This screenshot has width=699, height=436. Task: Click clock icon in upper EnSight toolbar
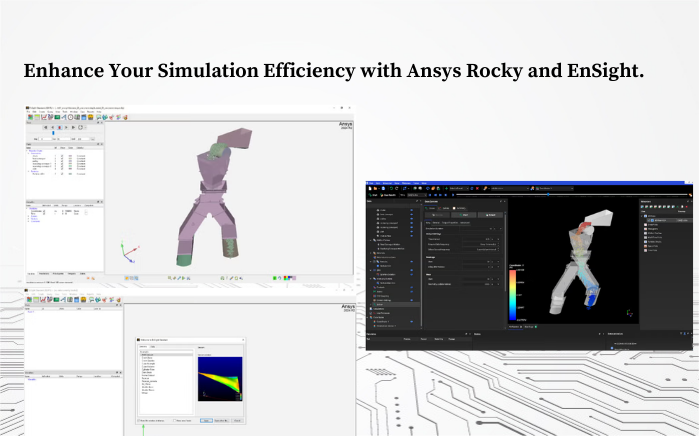[70, 117]
